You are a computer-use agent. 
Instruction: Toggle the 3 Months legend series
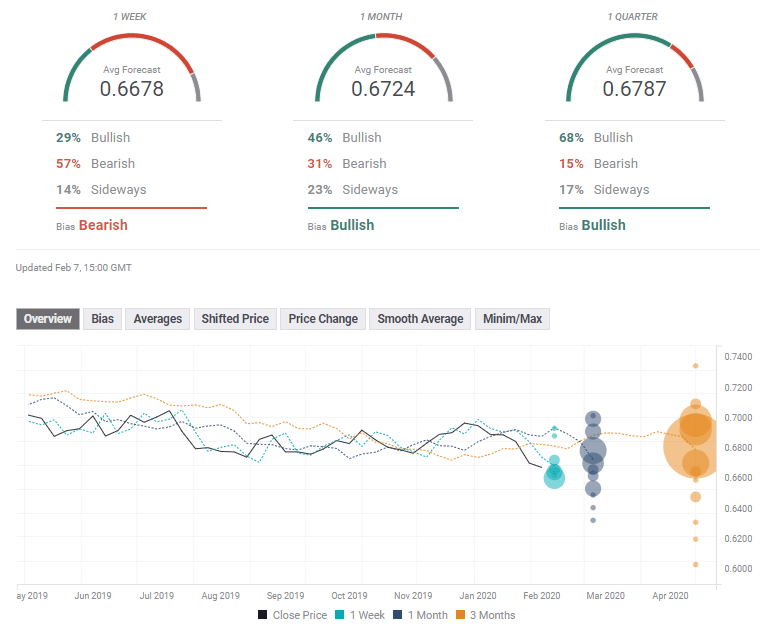[485, 615]
